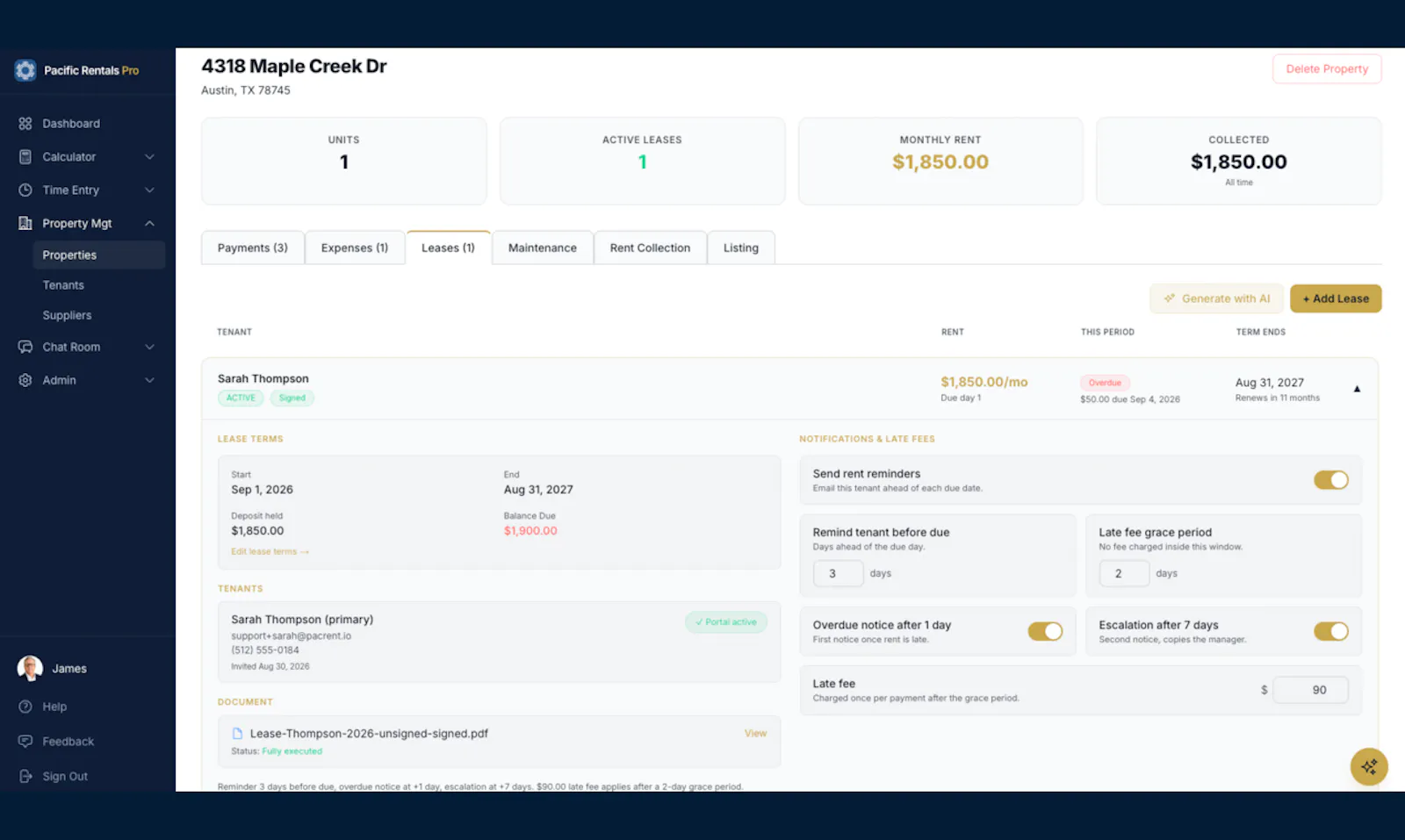View the Lease-Thompson PDF document
This screenshot has width=1405, height=840.
point(755,734)
